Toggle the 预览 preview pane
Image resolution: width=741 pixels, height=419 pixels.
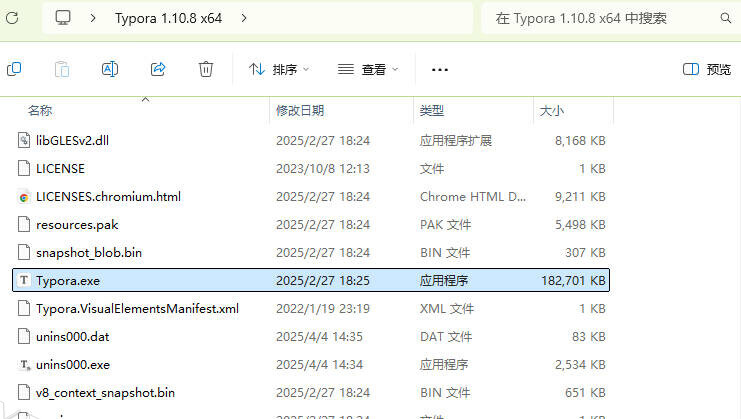click(707, 69)
